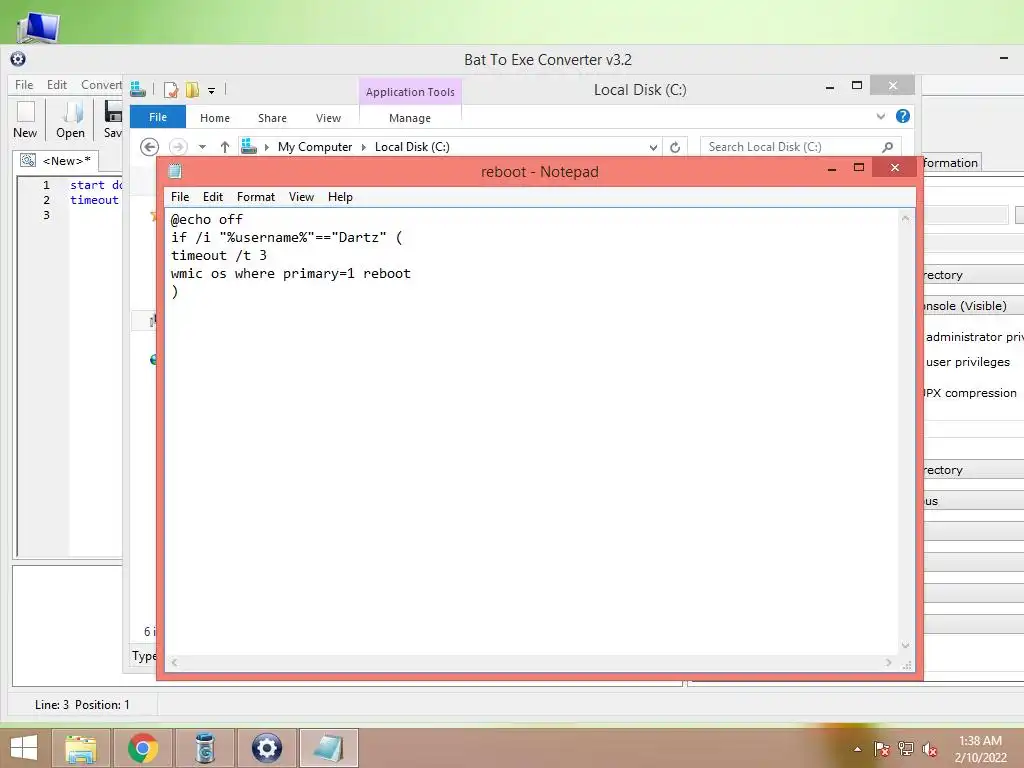1024x768 pixels.
Task: Select the <New>* editor tab
Action: [56, 161]
